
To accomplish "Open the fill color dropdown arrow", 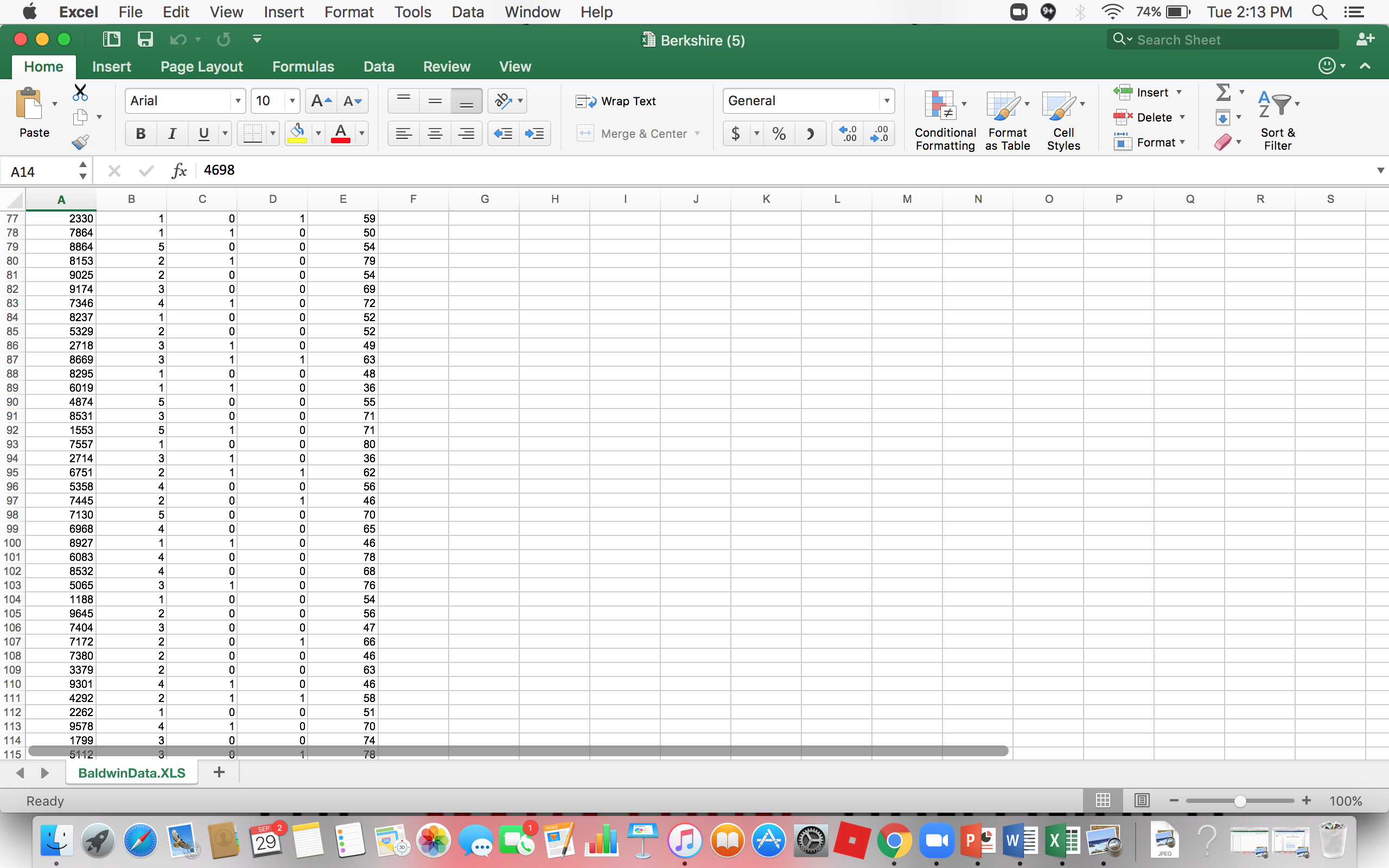I will (319, 133).
